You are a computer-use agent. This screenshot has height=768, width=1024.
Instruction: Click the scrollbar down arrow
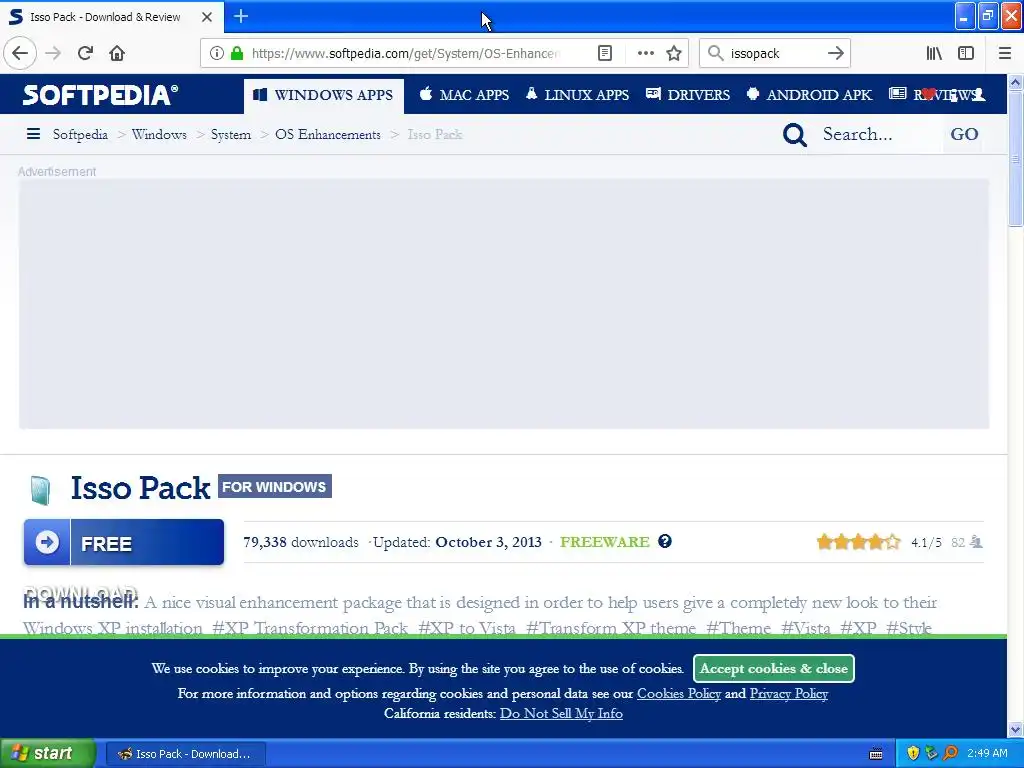[x=1015, y=729]
